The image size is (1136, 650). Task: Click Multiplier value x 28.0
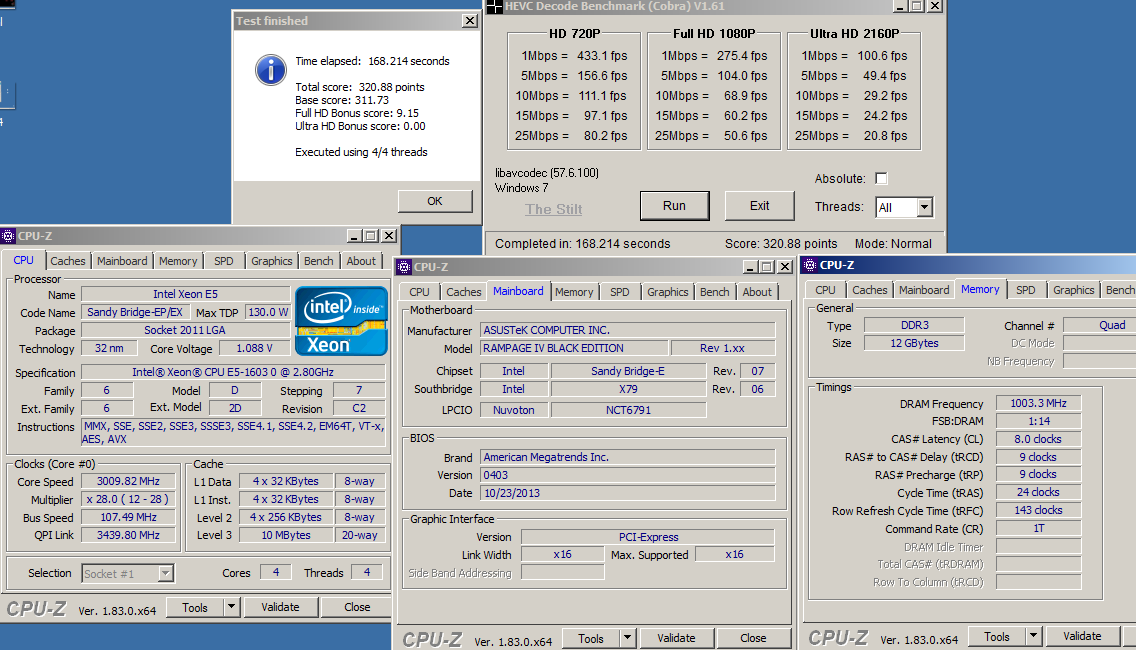pyautogui.click(x=128, y=499)
